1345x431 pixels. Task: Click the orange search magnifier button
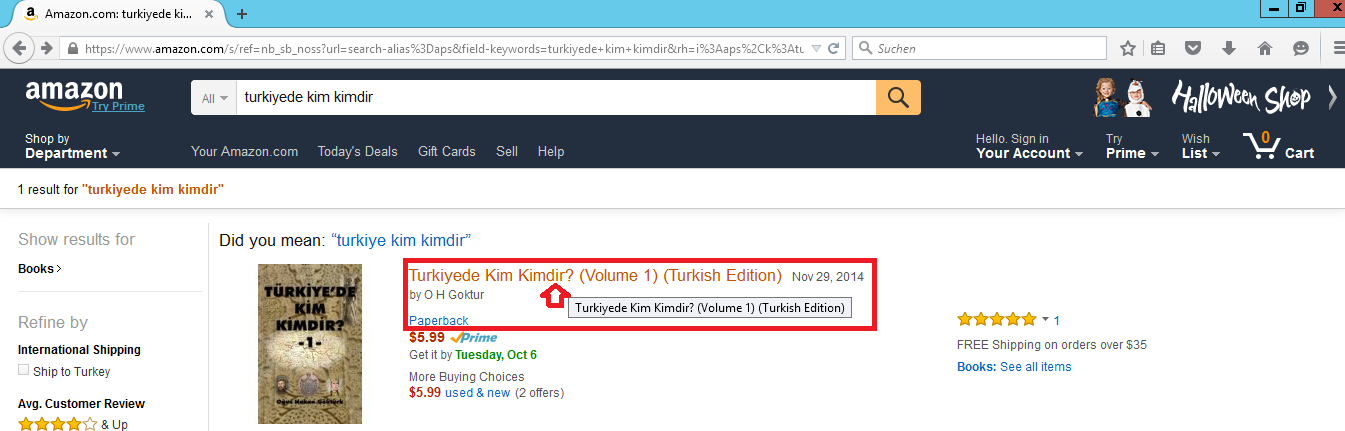tap(898, 97)
